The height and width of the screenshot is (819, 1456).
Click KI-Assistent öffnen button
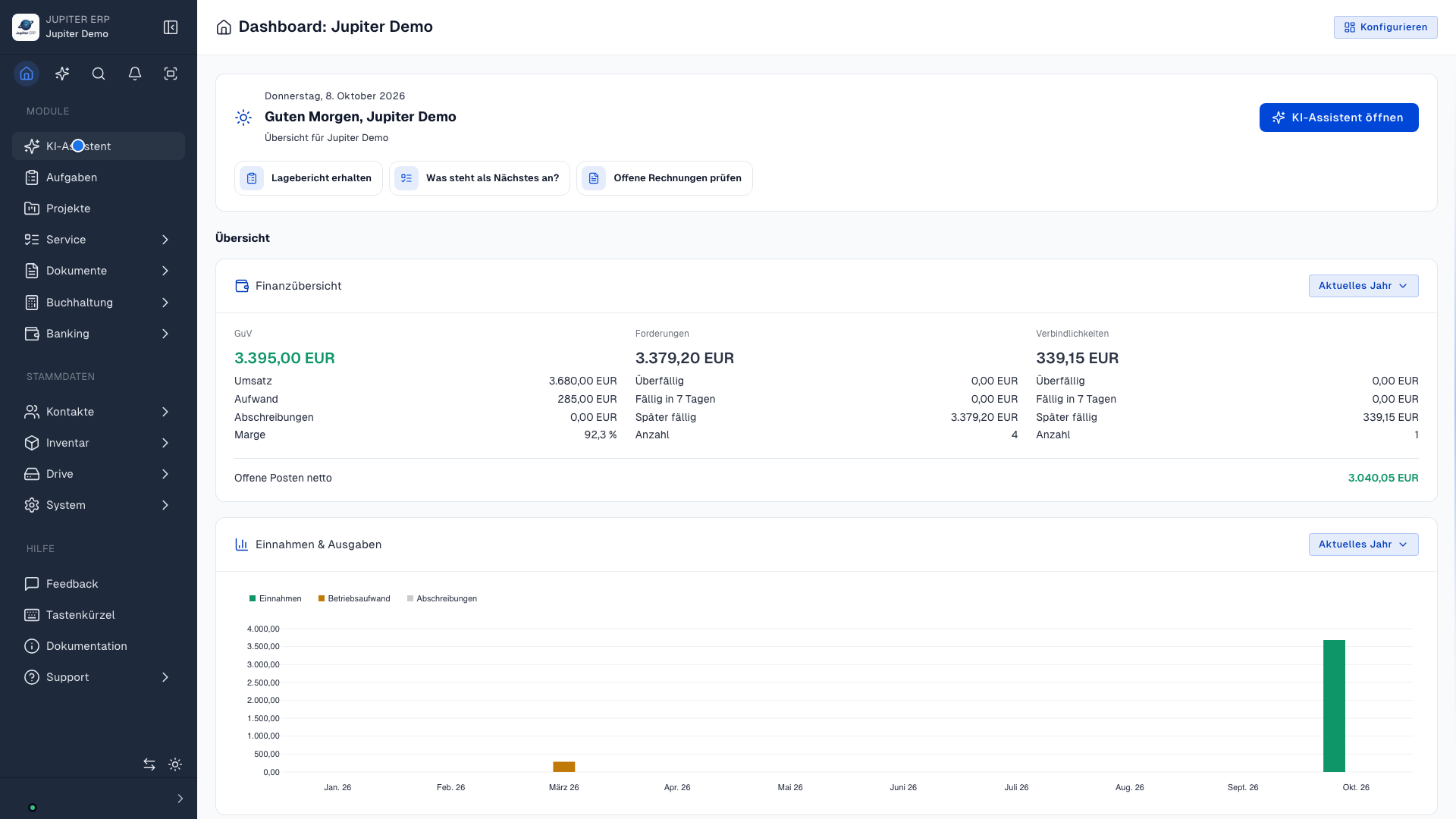pyautogui.click(x=1339, y=118)
